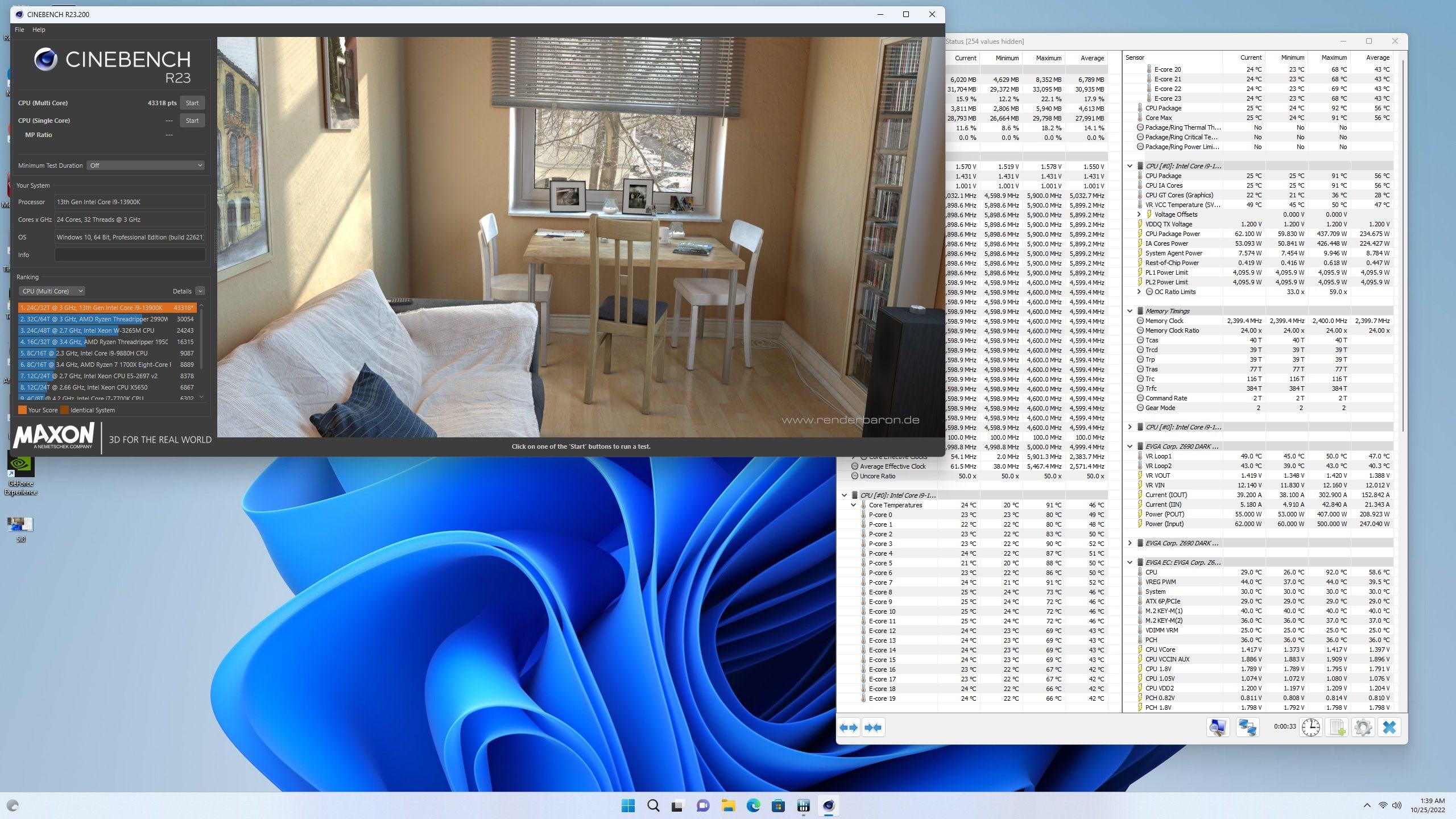Open the Cinebench Help menu
The width and height of the screenshot is (1456, 819).
[x=39, y=30]
